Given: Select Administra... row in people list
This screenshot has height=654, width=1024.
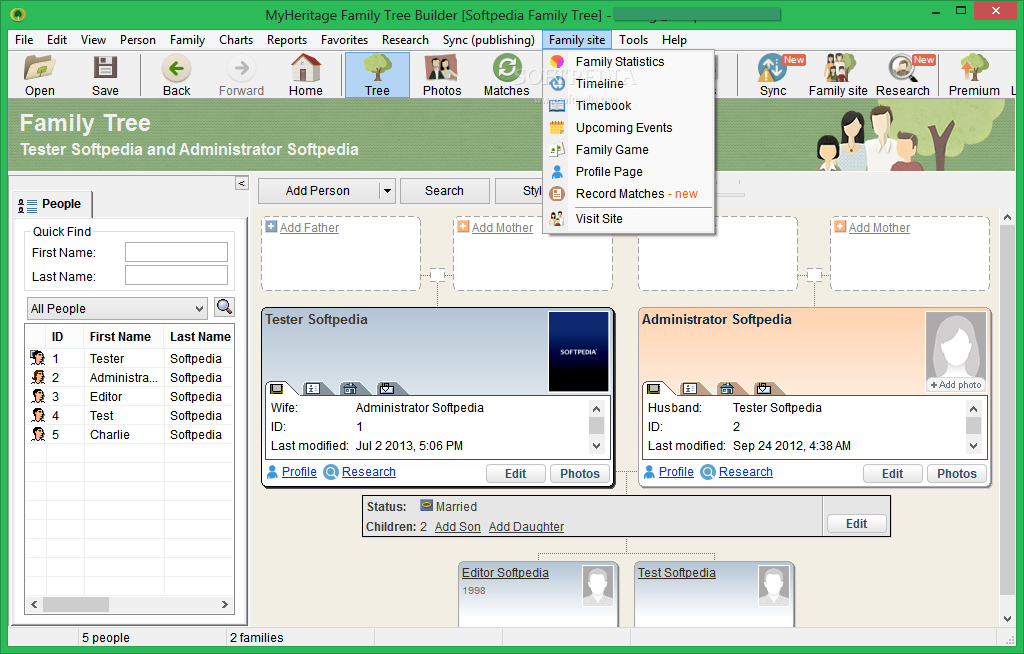Looking at the screenshot, I should tap(131, 378).
